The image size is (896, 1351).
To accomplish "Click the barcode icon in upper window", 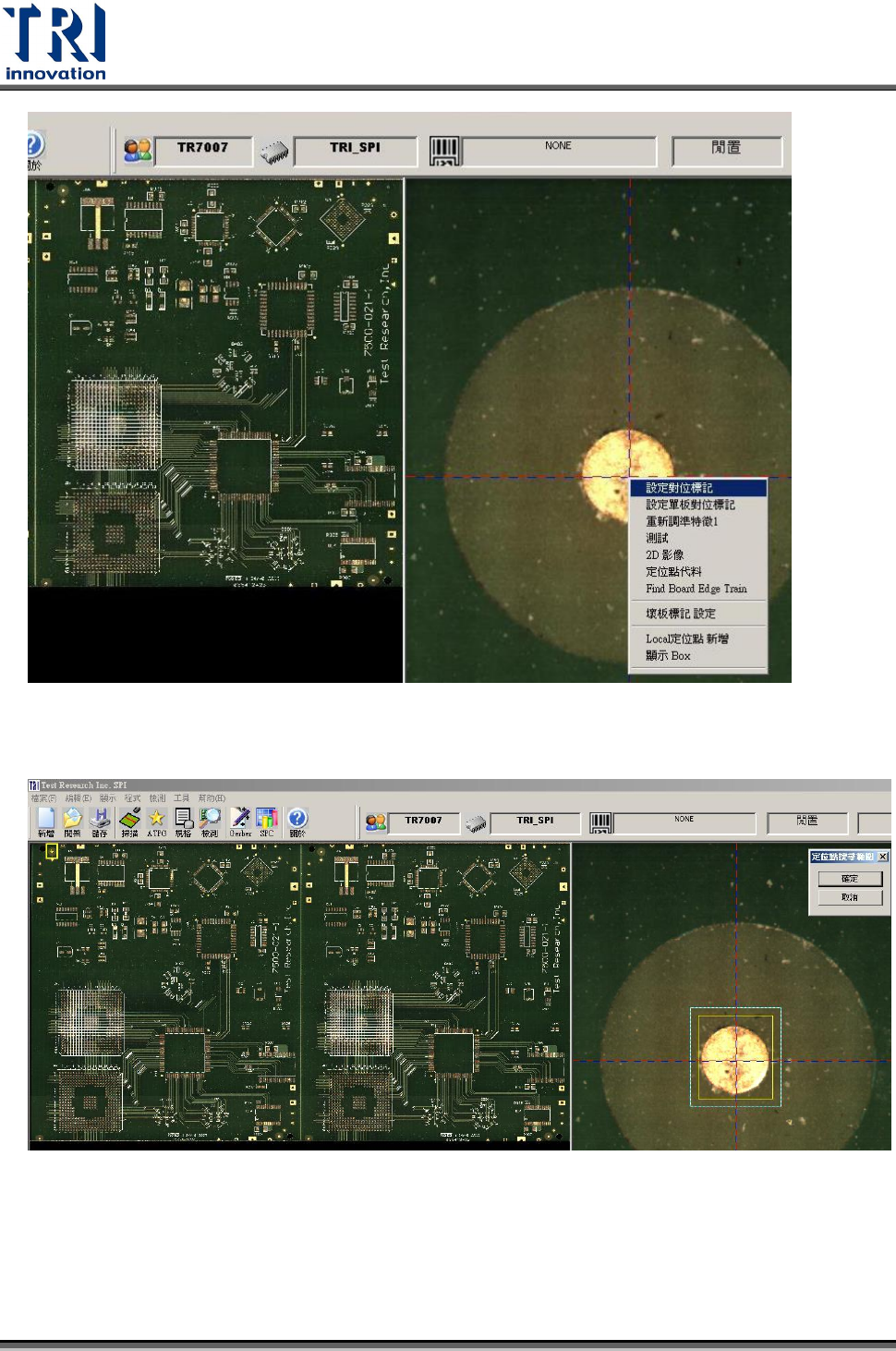I will click(x=444, y=151).
